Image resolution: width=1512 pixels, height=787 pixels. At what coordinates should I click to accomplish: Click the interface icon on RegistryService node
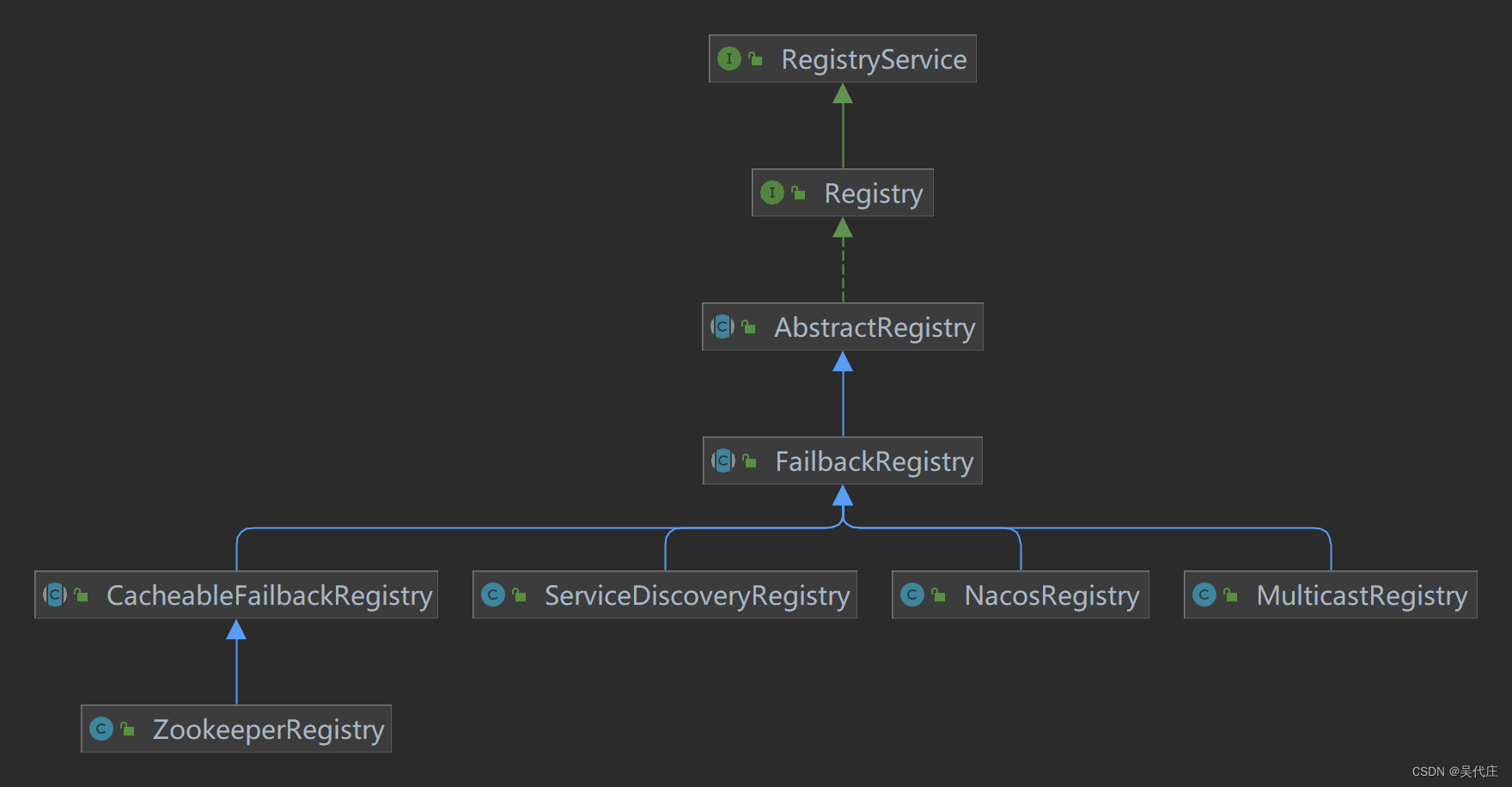(729, 58)
